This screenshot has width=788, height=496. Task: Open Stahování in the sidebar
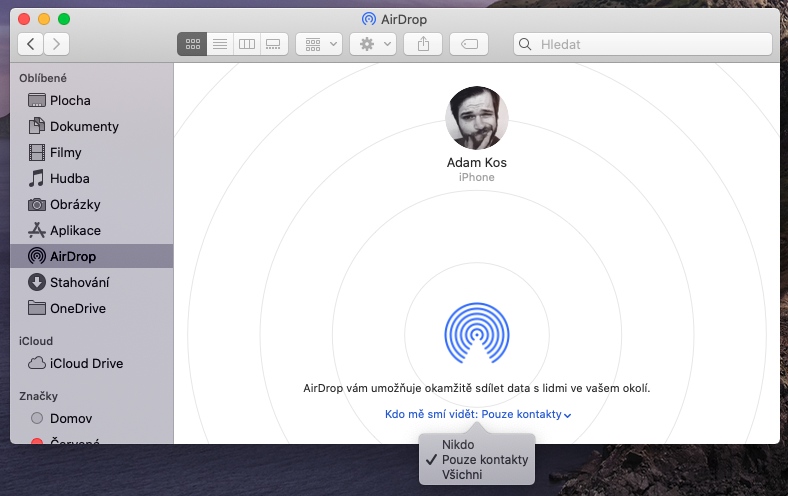79,282
